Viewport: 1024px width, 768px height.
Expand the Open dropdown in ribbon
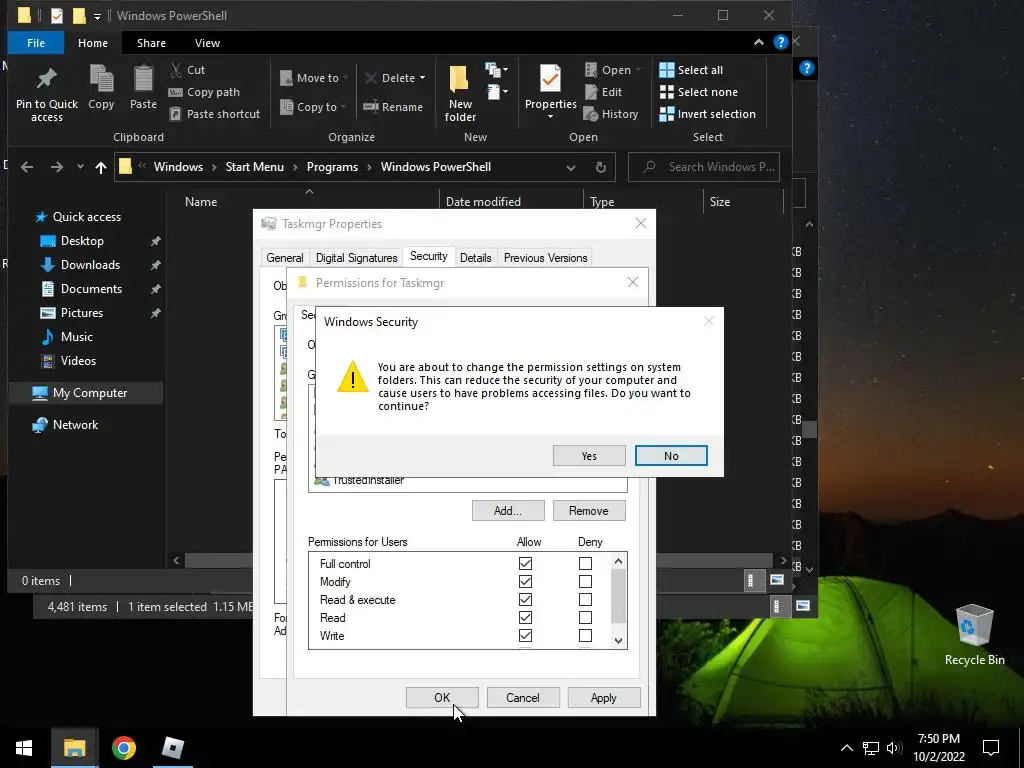point(638,70)
